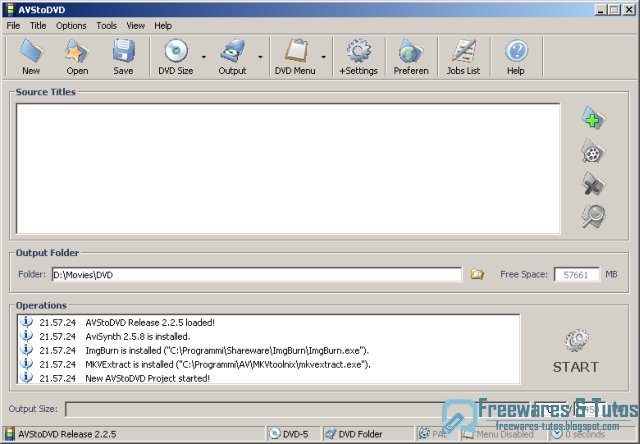
Task: Remove title with the X folder icon
Action: [593, 184]
